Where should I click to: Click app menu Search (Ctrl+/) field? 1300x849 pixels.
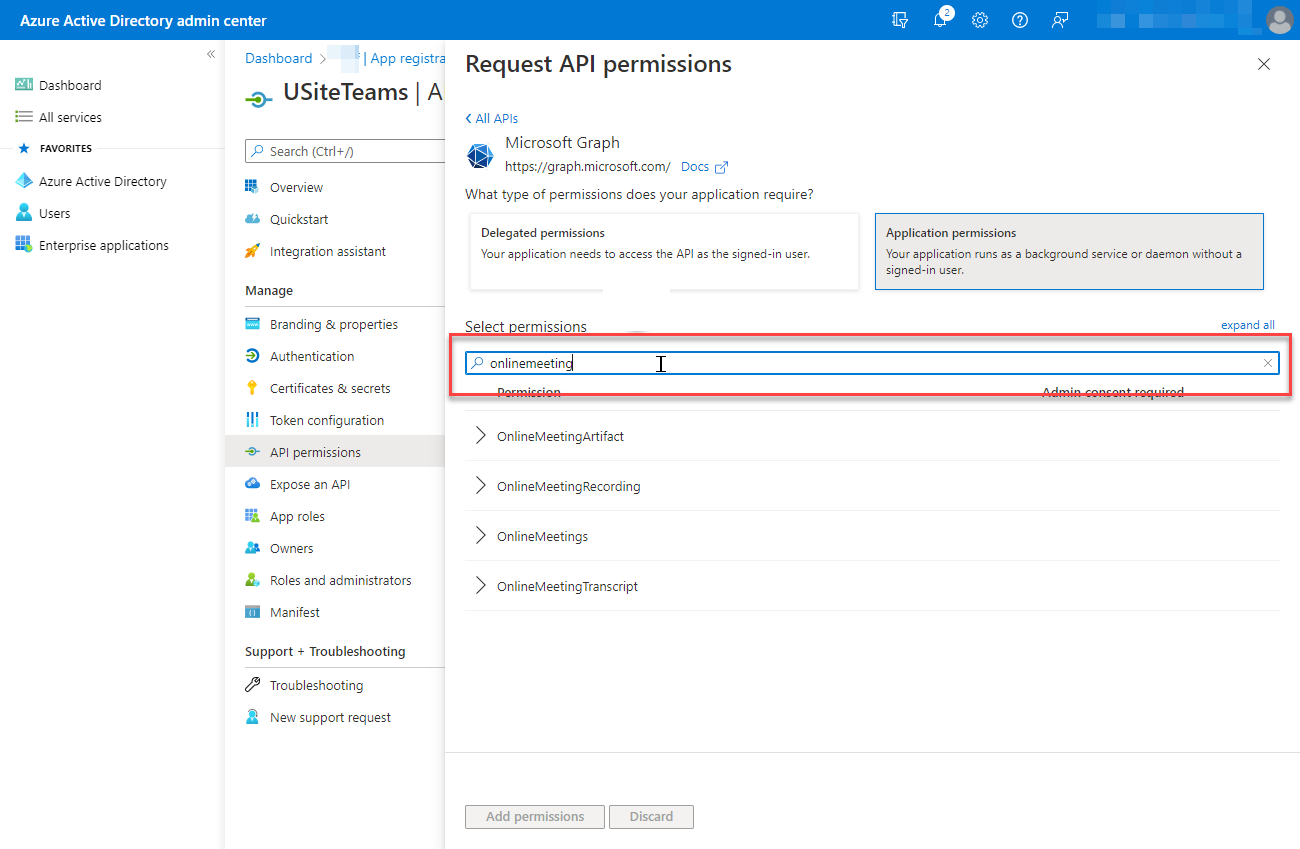[345, 151]
